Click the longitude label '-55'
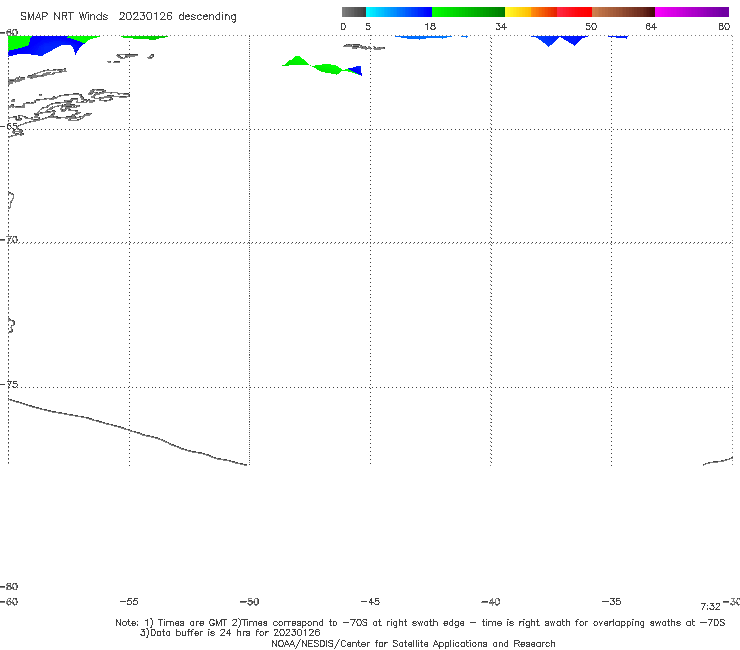The width and height of the screenshot is (740, 650). 129,601
